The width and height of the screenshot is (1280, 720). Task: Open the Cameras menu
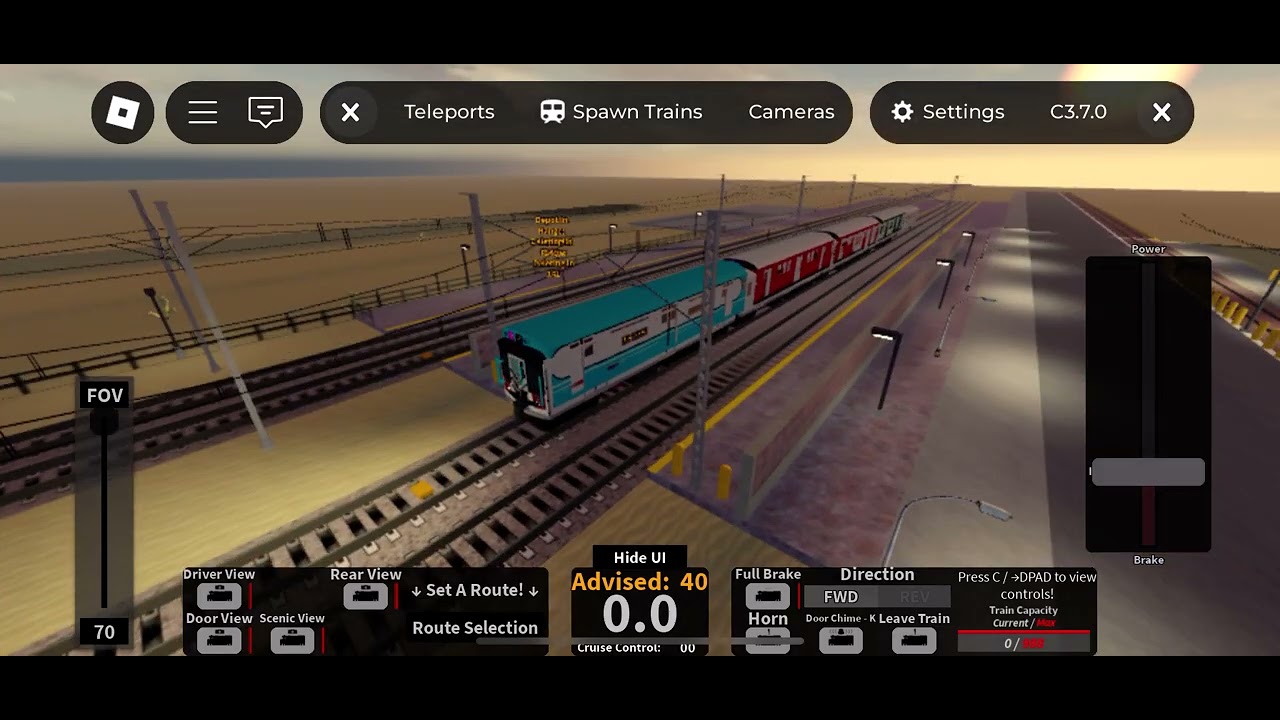click(x=791, y=112)
